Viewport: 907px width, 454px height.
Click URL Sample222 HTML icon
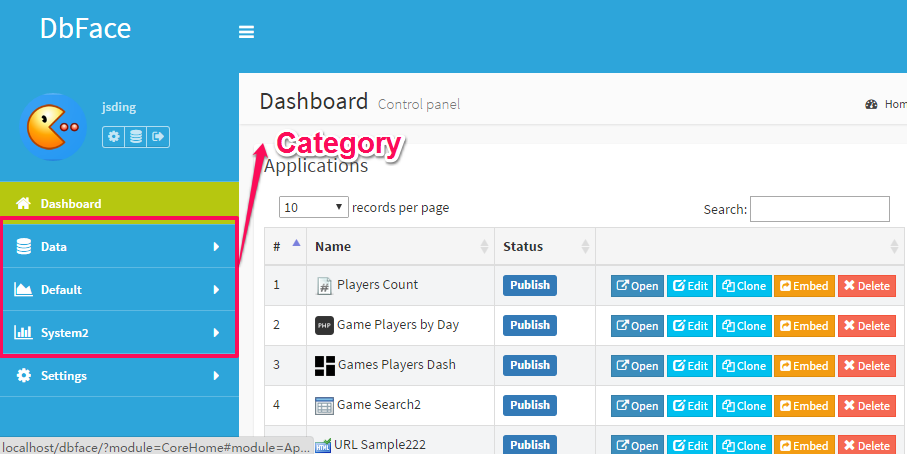[323, 445]
